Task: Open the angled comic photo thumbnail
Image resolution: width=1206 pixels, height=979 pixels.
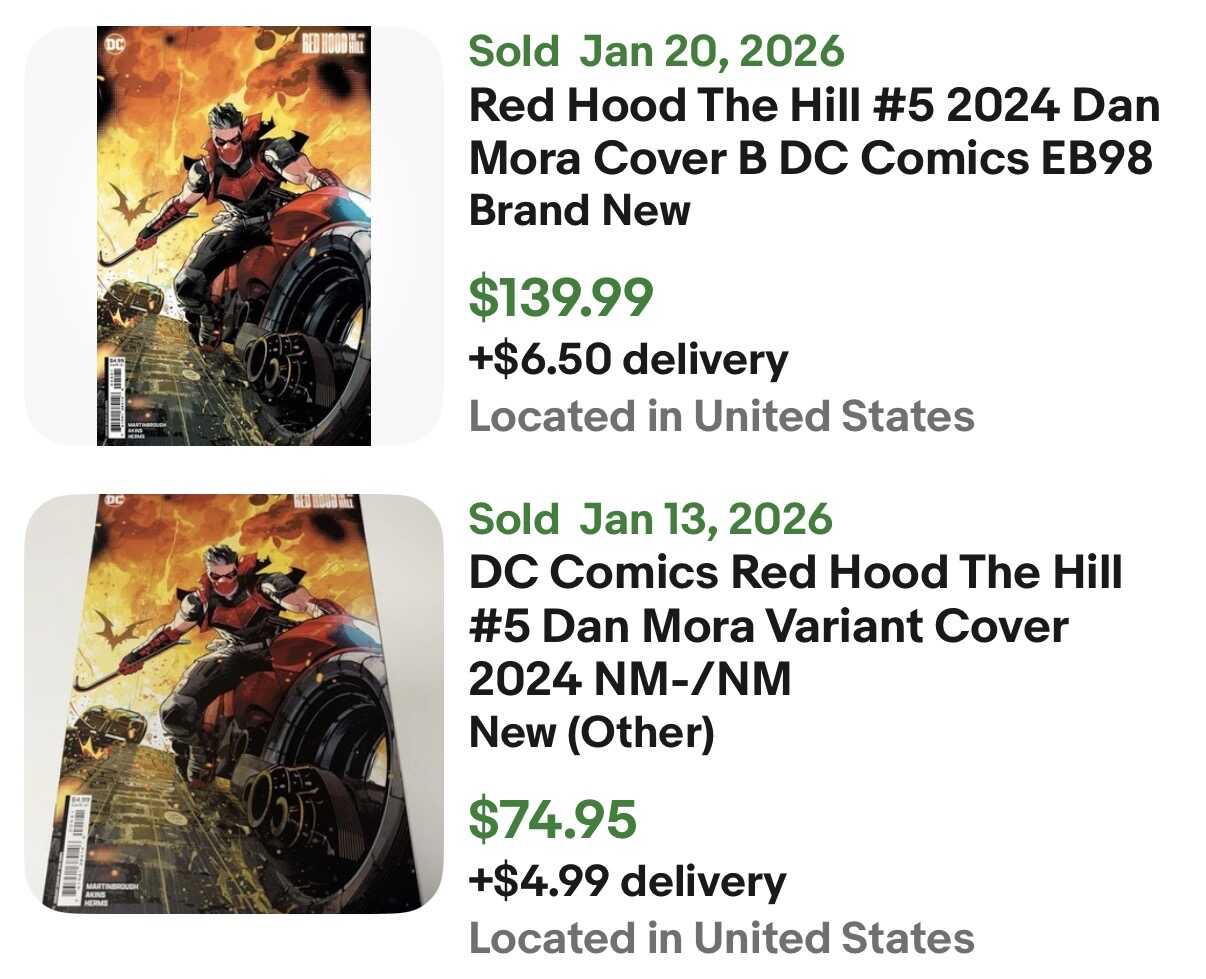Action: click(233, 703)
